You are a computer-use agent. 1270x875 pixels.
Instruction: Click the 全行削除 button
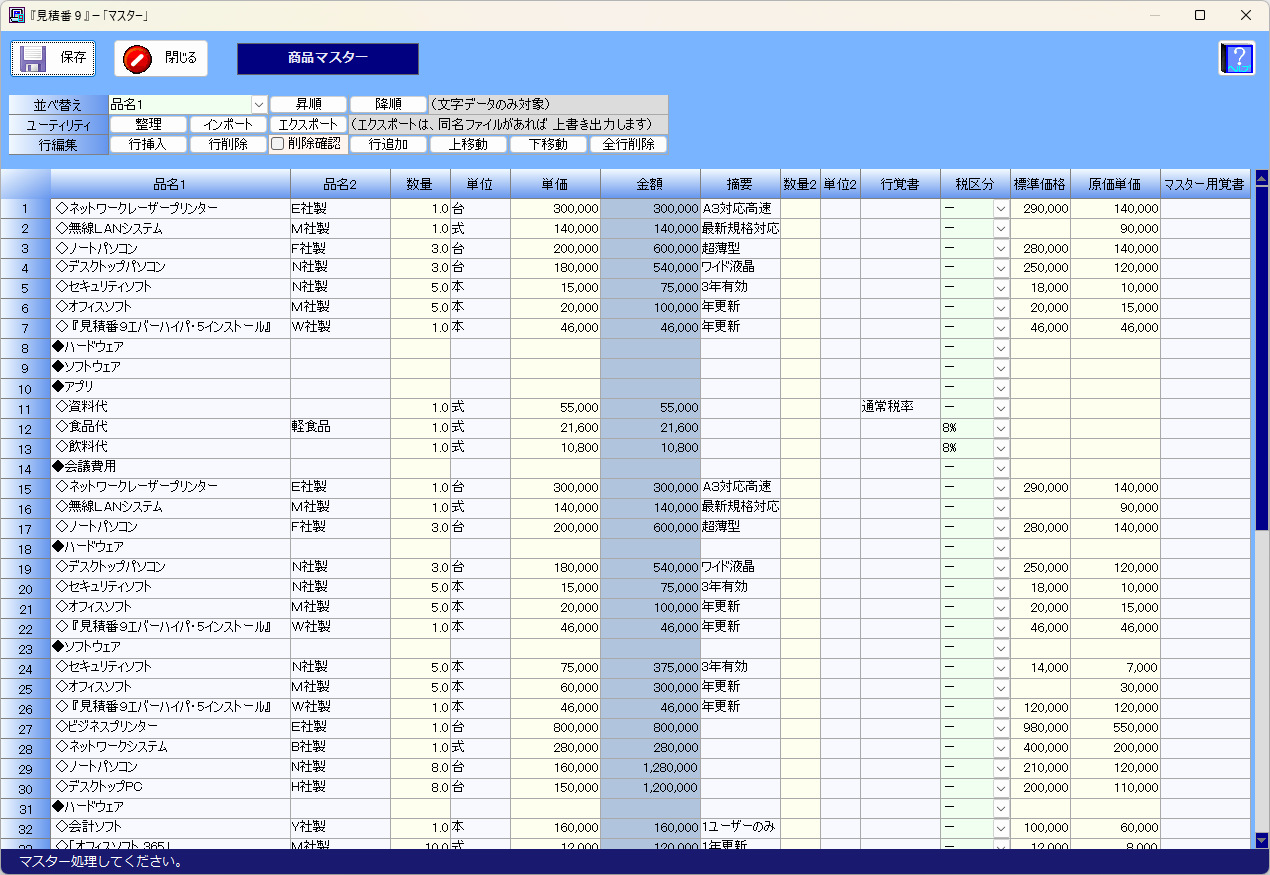point(628,144)
